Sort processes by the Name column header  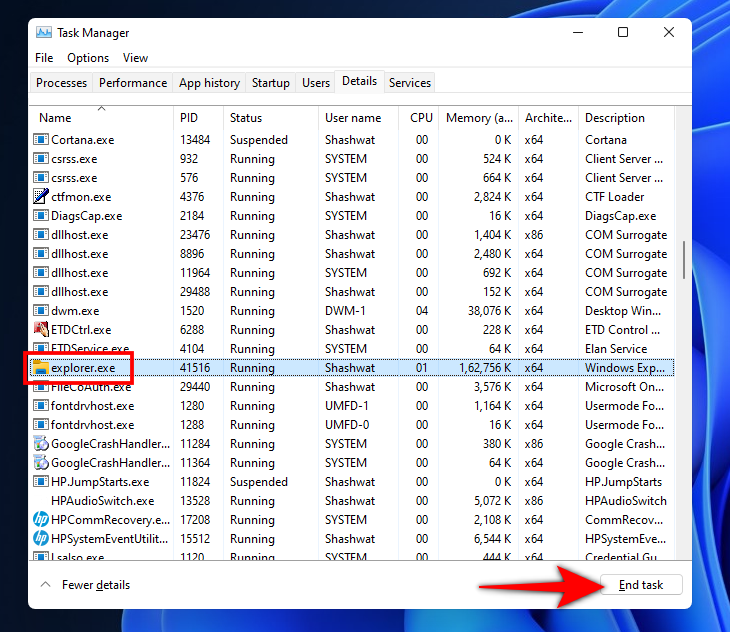(55, 118)
